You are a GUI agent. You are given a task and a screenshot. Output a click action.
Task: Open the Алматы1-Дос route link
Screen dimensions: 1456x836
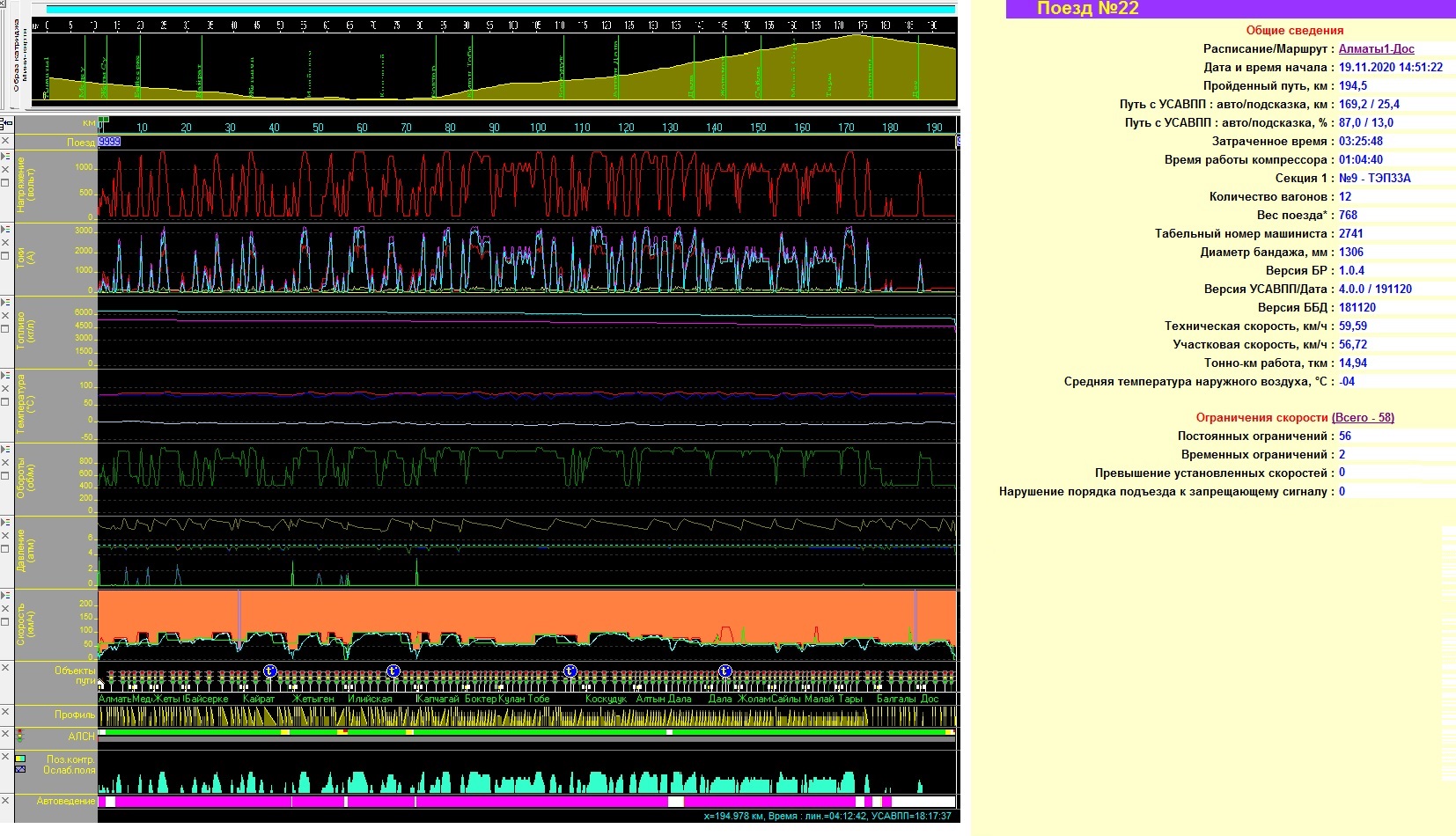[1376, 49]
